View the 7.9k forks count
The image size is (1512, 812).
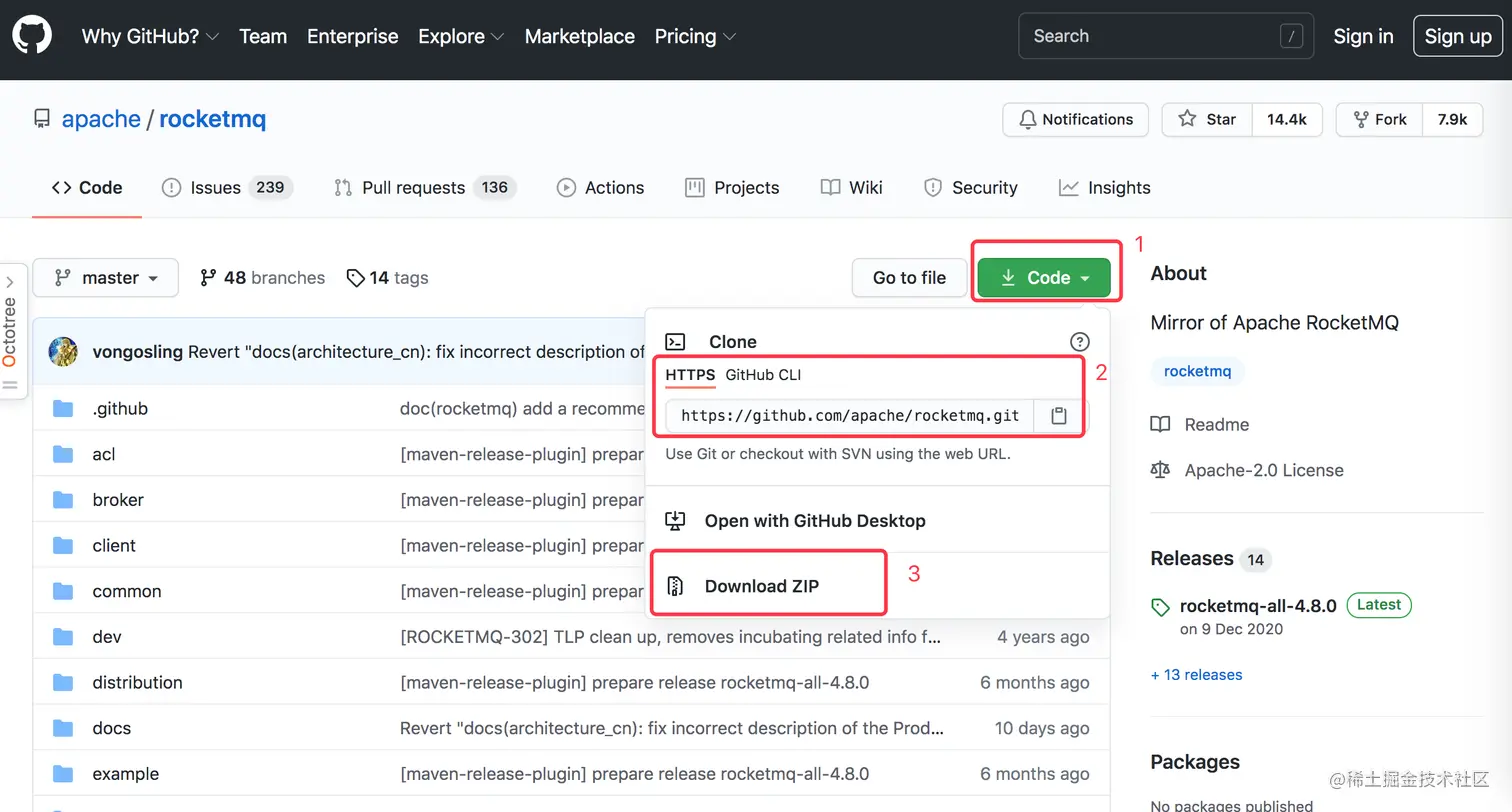point(1453,119)
